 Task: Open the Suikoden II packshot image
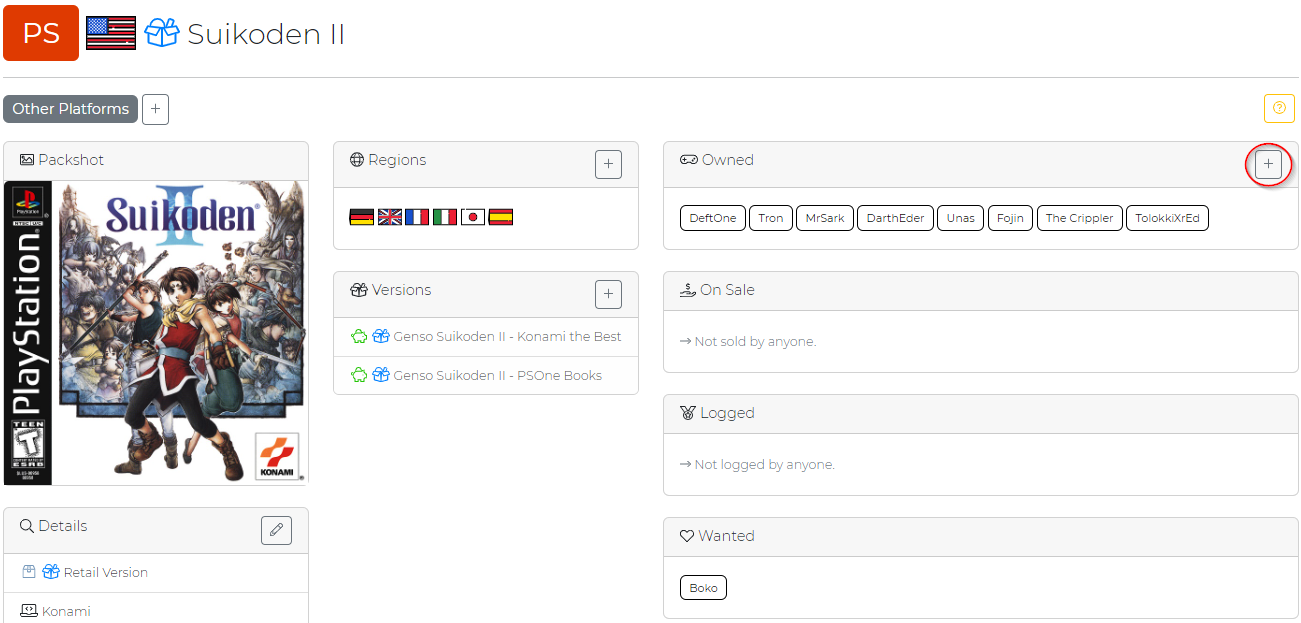[156, 333]
